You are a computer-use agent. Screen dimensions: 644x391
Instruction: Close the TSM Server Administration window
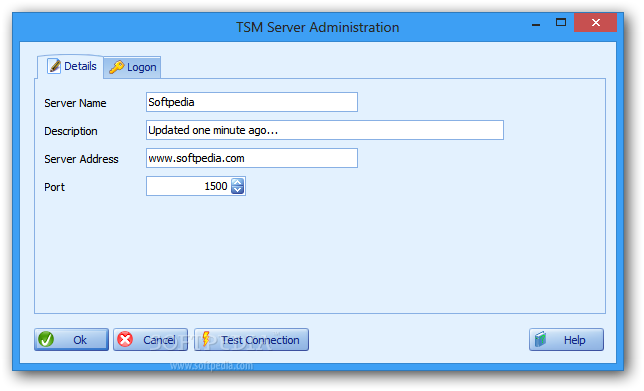point(596,23)
